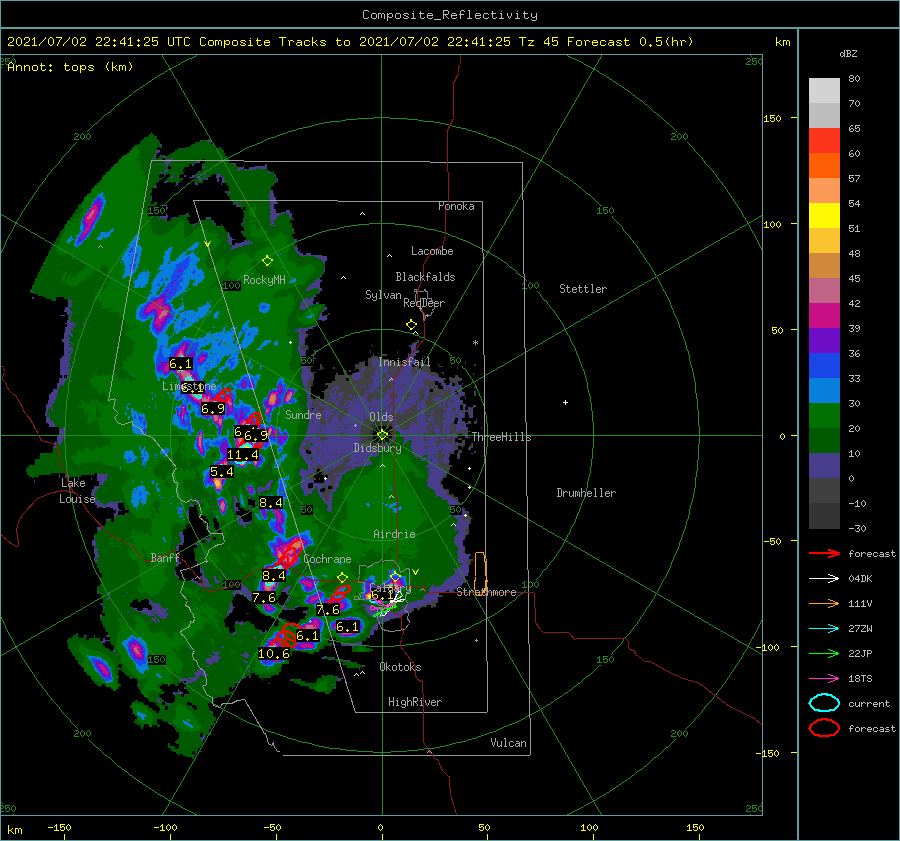
Task: Click the dBZ legend heading
Action: [x=848, y=53]
